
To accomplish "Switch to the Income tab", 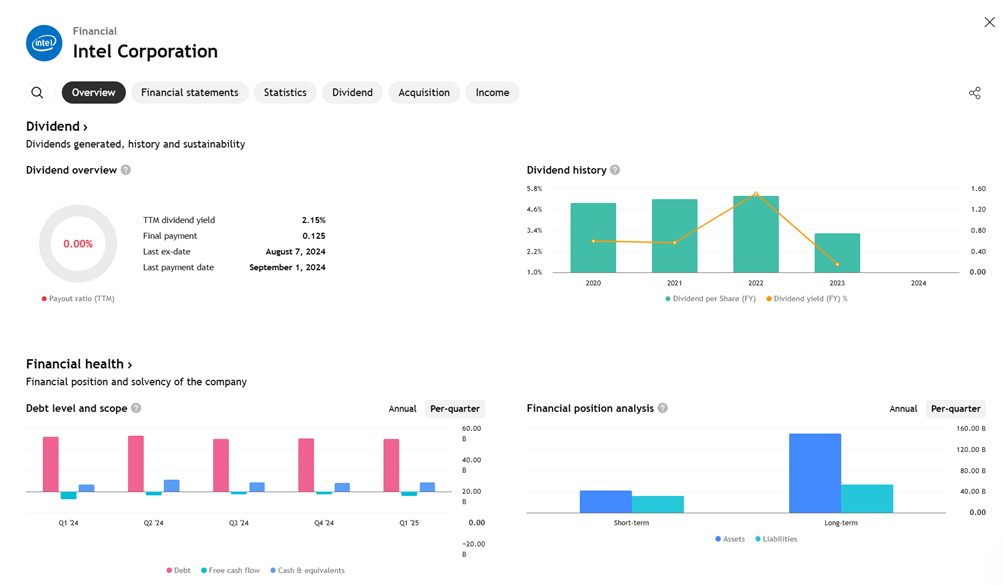I will 493,93.
